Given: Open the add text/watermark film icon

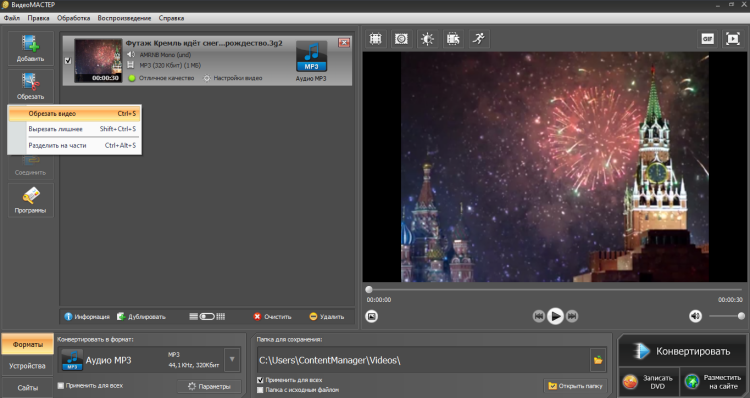Looking at the screenshot, I should (x=453, y=39).
